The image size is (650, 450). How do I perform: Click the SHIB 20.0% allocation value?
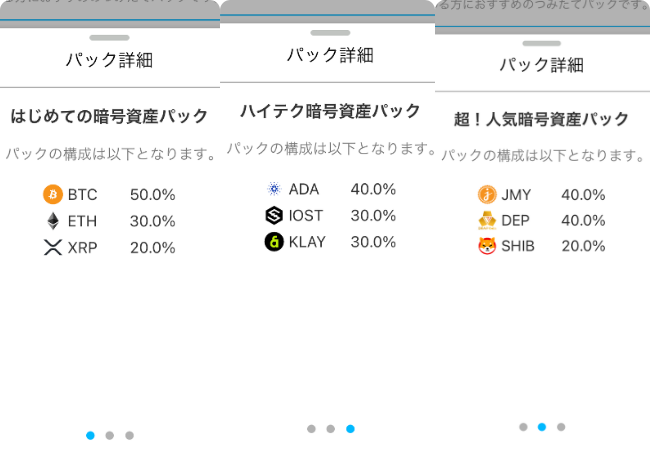pos(583,246)
